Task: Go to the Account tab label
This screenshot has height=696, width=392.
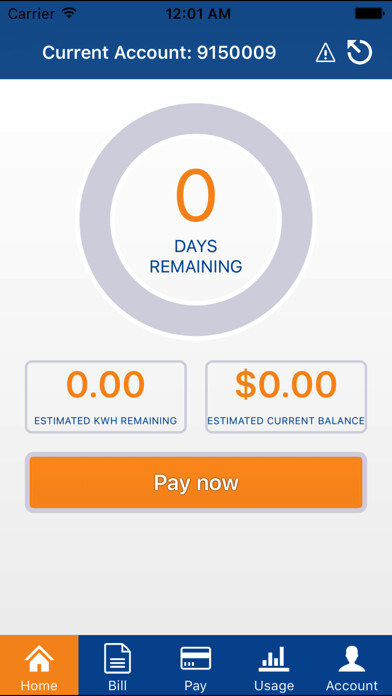Action: (352, 686)
